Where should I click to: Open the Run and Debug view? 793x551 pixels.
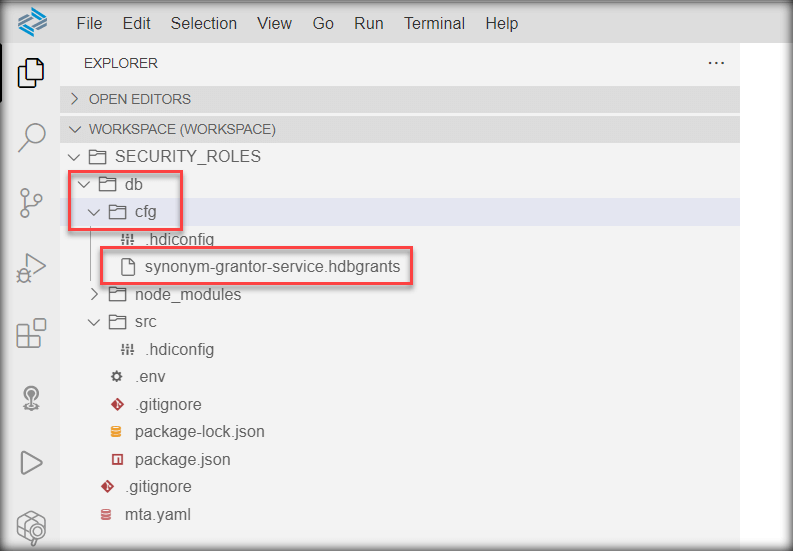(x=31, y=268)
